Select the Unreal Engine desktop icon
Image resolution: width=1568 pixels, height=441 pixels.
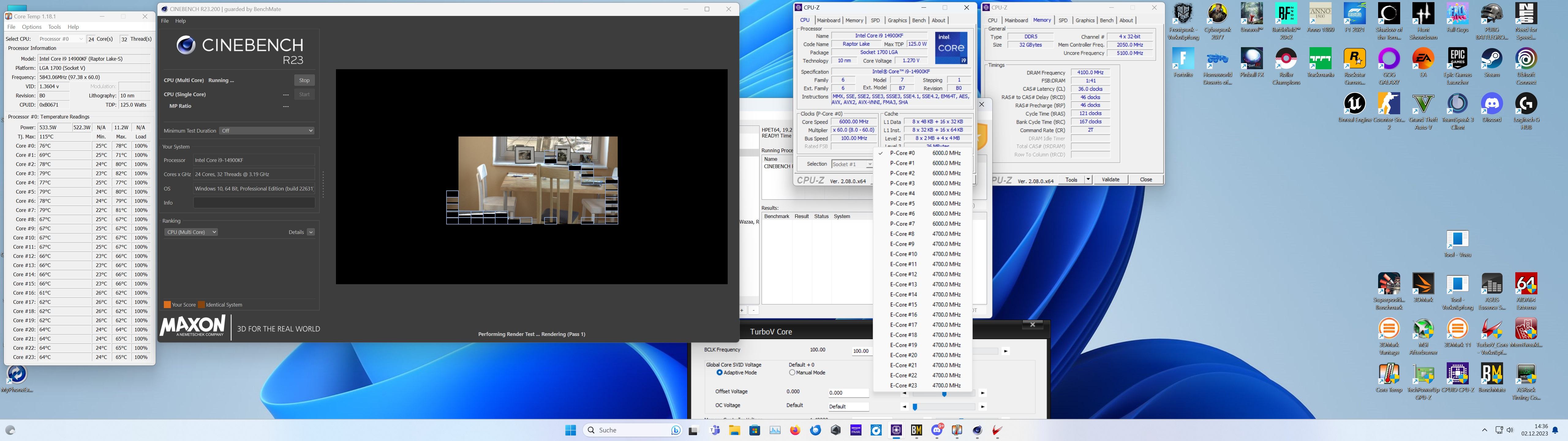pos(1354,108)
